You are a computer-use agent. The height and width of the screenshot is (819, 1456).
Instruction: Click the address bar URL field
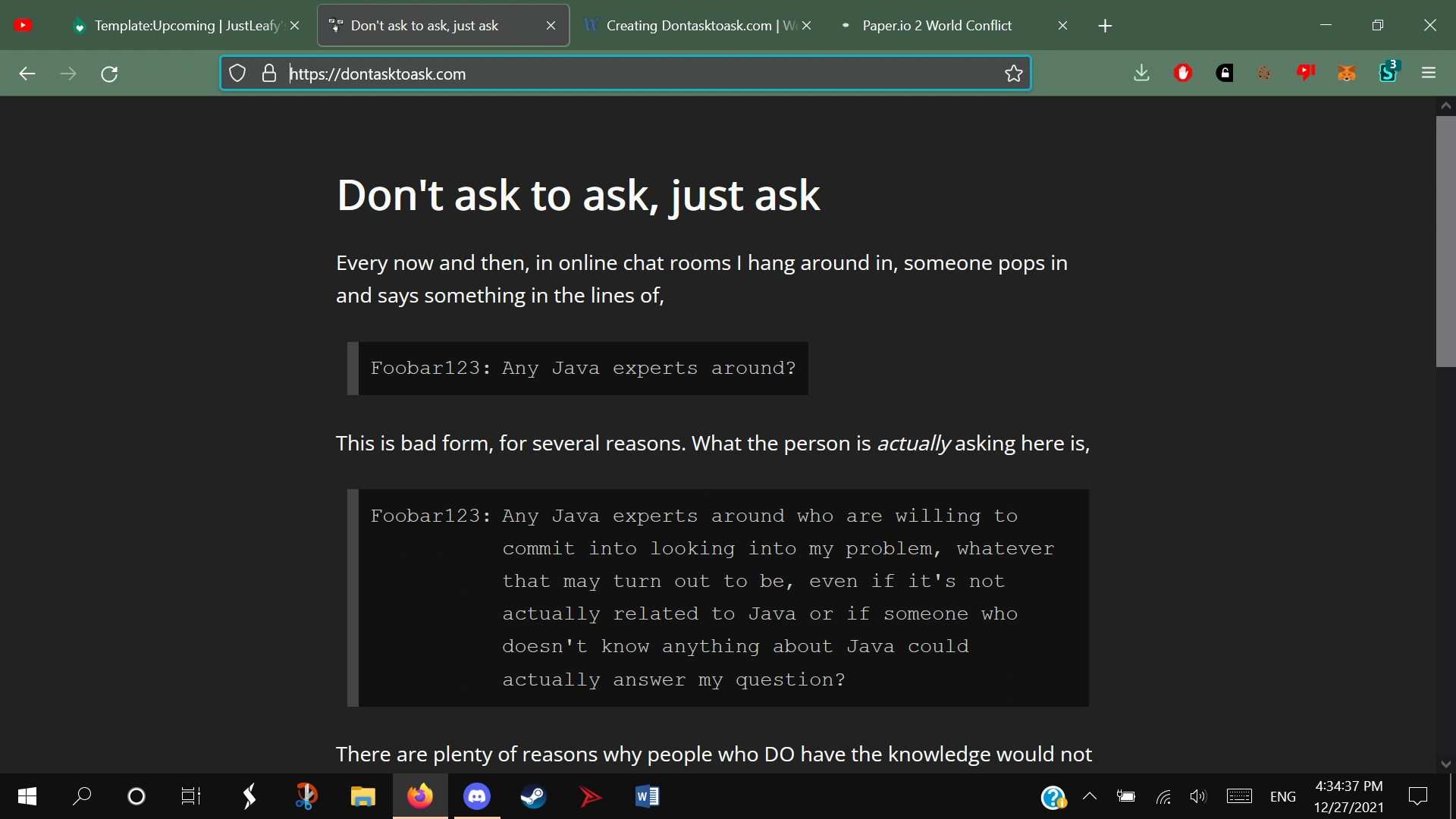tap(607, 74)
